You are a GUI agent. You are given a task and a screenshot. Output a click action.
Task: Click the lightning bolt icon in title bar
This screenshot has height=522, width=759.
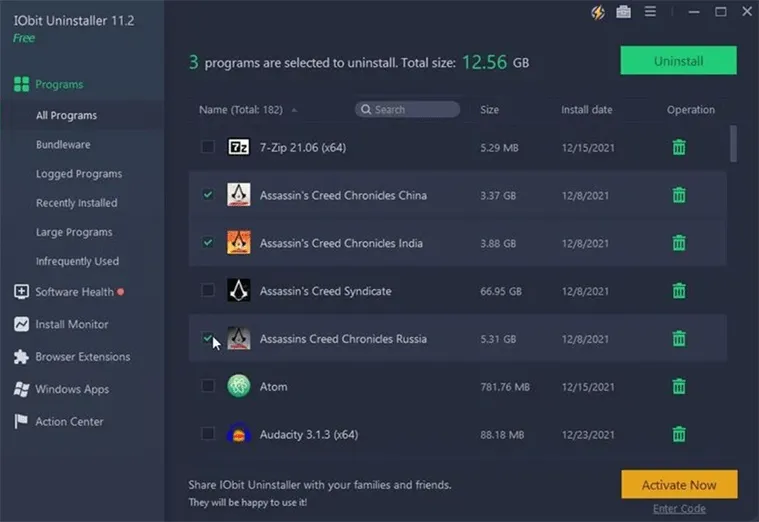pos(598,12)
